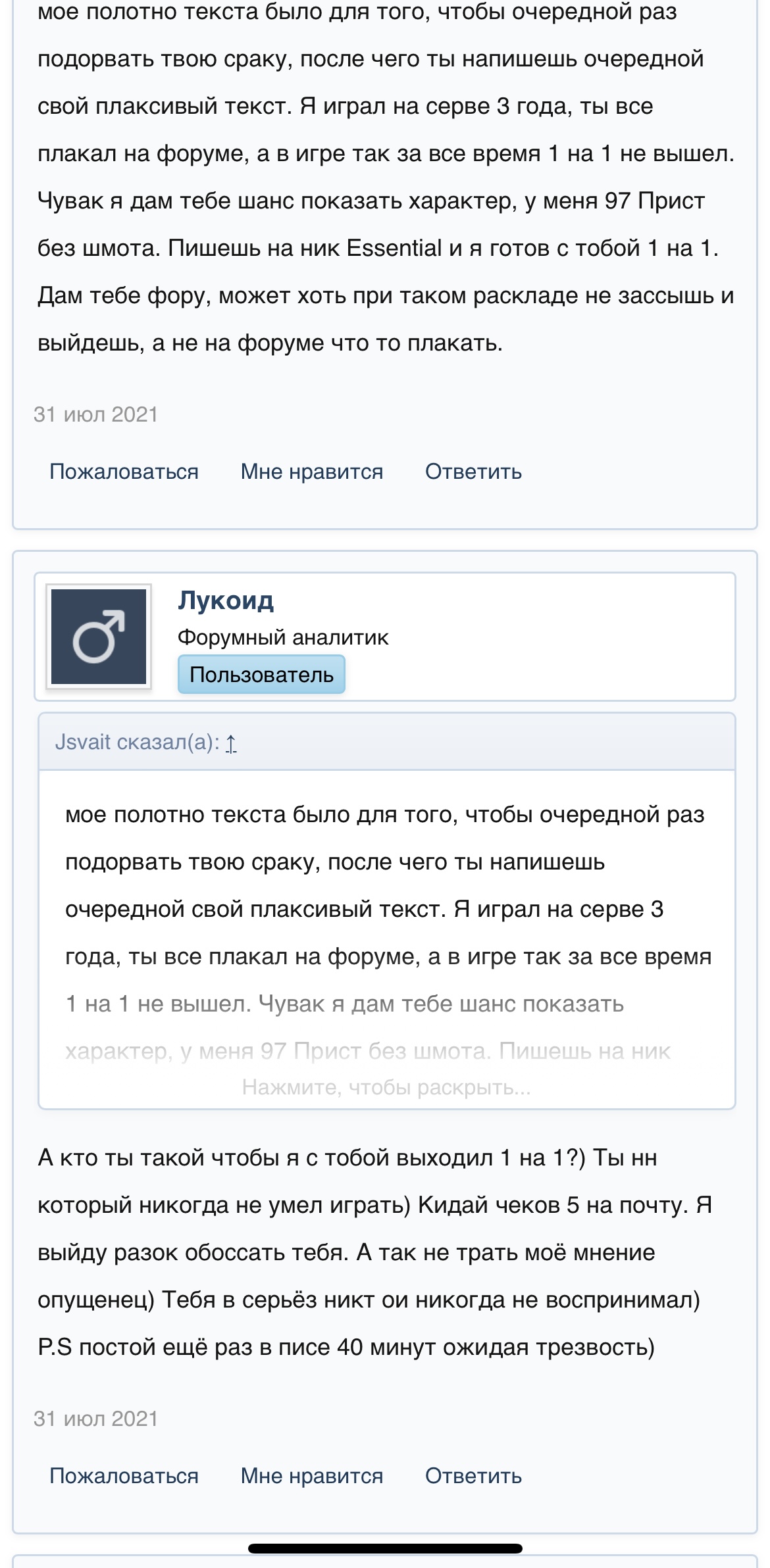
Task: Reply to Лукоид's post with Ответить
Action: pos(473,1476)
